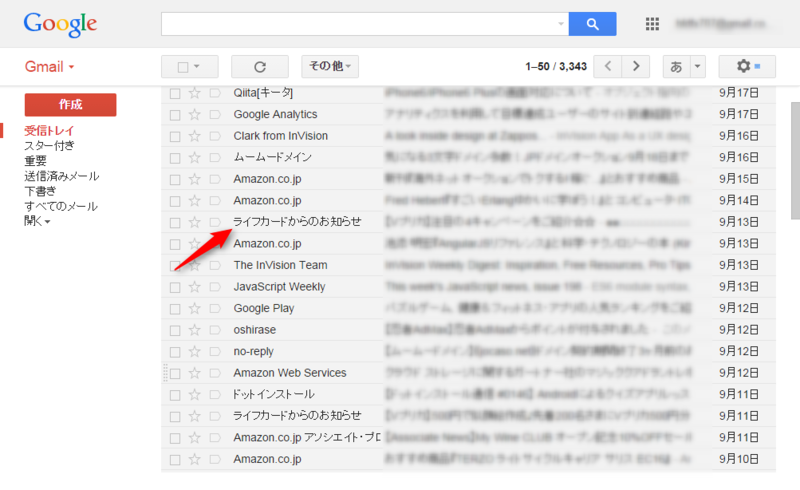Open The InVision Team email
Viewport: 800px width, 490px height.
(x=468, y=265)
